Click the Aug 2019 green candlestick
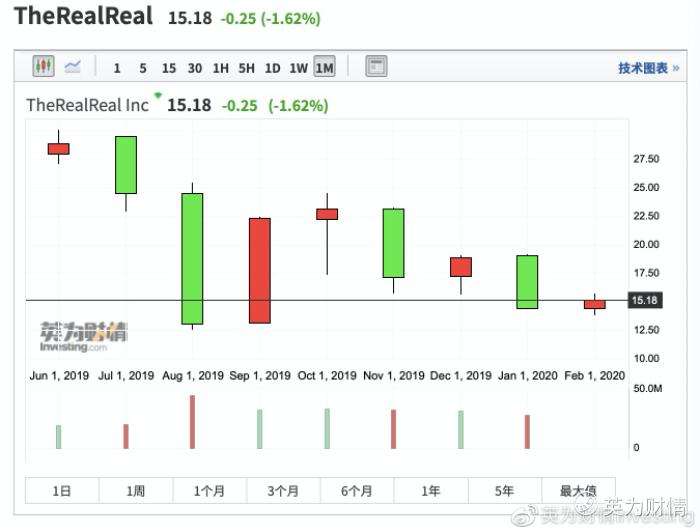Image resolution: width=700 pixels, height=531 pixels. [x=192, y=259]
